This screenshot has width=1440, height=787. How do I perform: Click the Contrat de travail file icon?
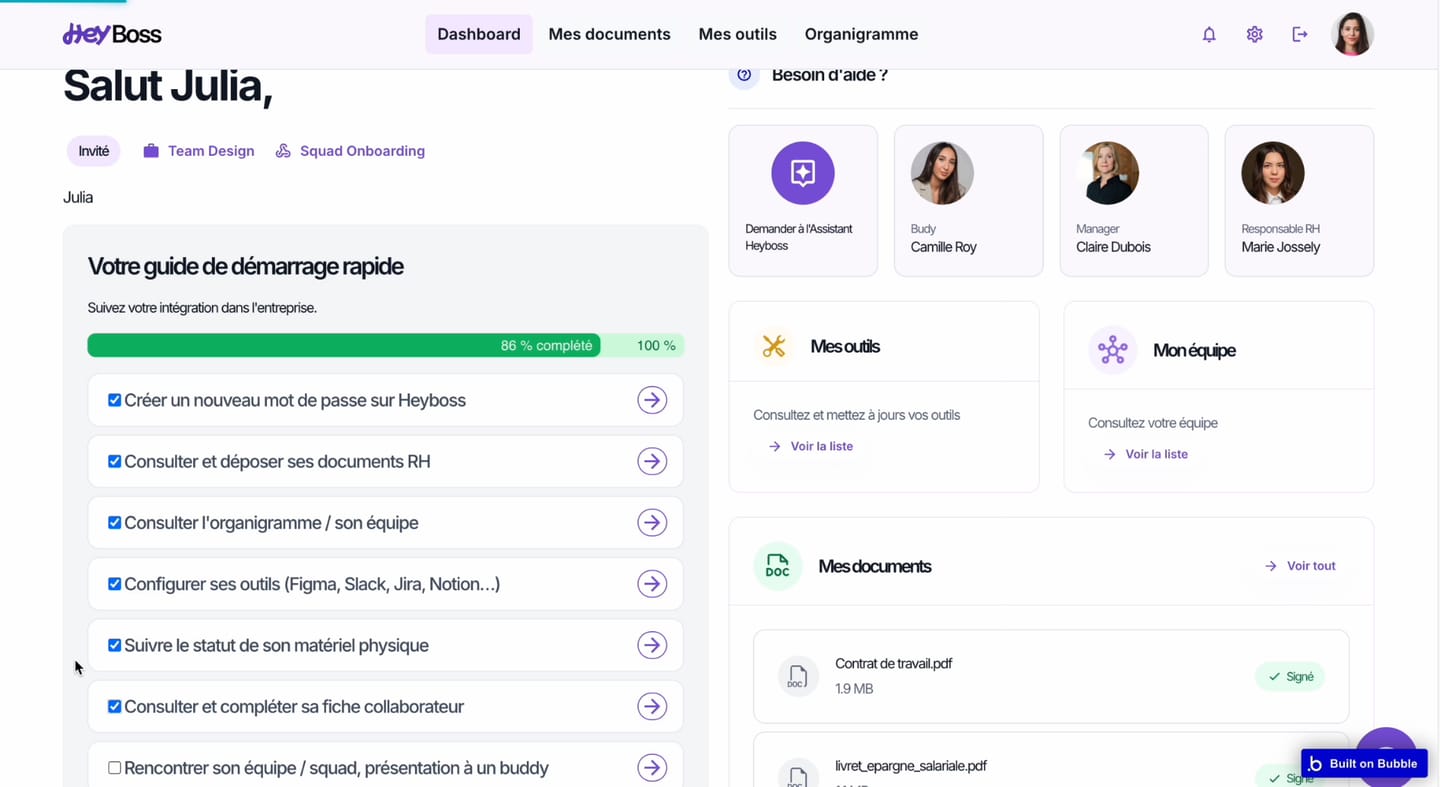coord(798,676)
